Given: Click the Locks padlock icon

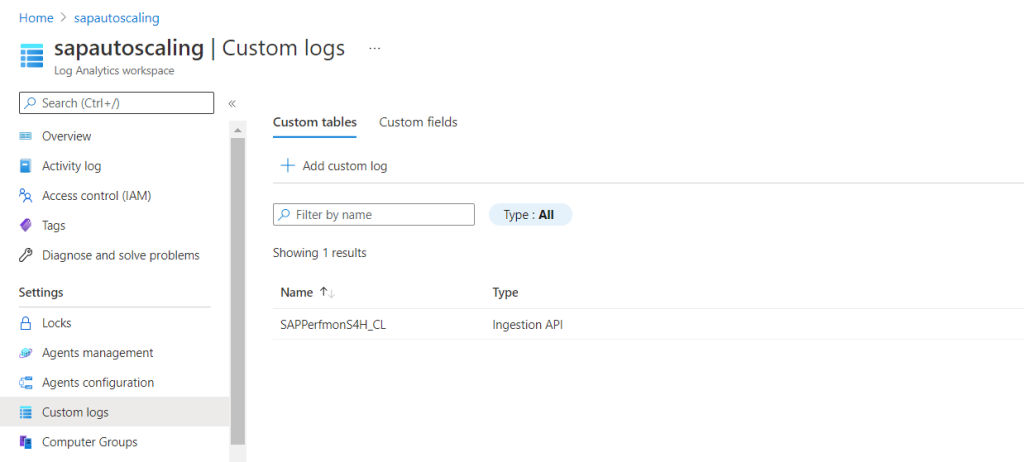Looking at the screenshot, I should tap(25, 323).
